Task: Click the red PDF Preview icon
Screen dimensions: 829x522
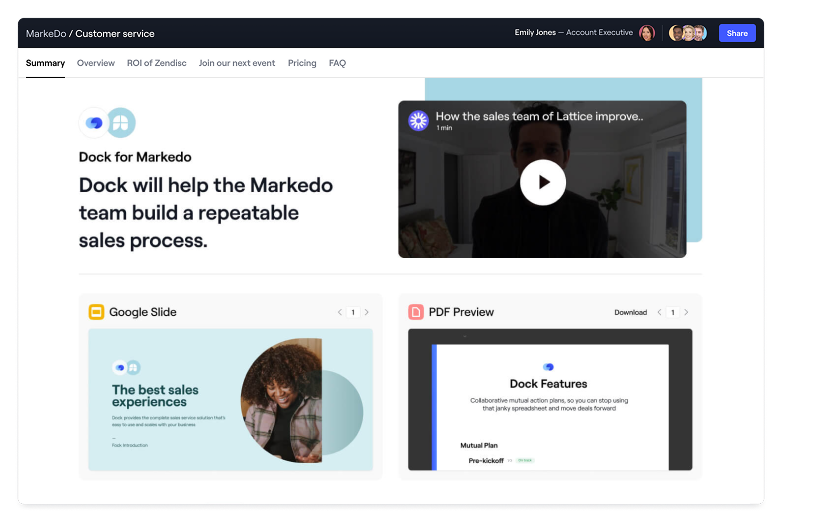Action: 416,312
